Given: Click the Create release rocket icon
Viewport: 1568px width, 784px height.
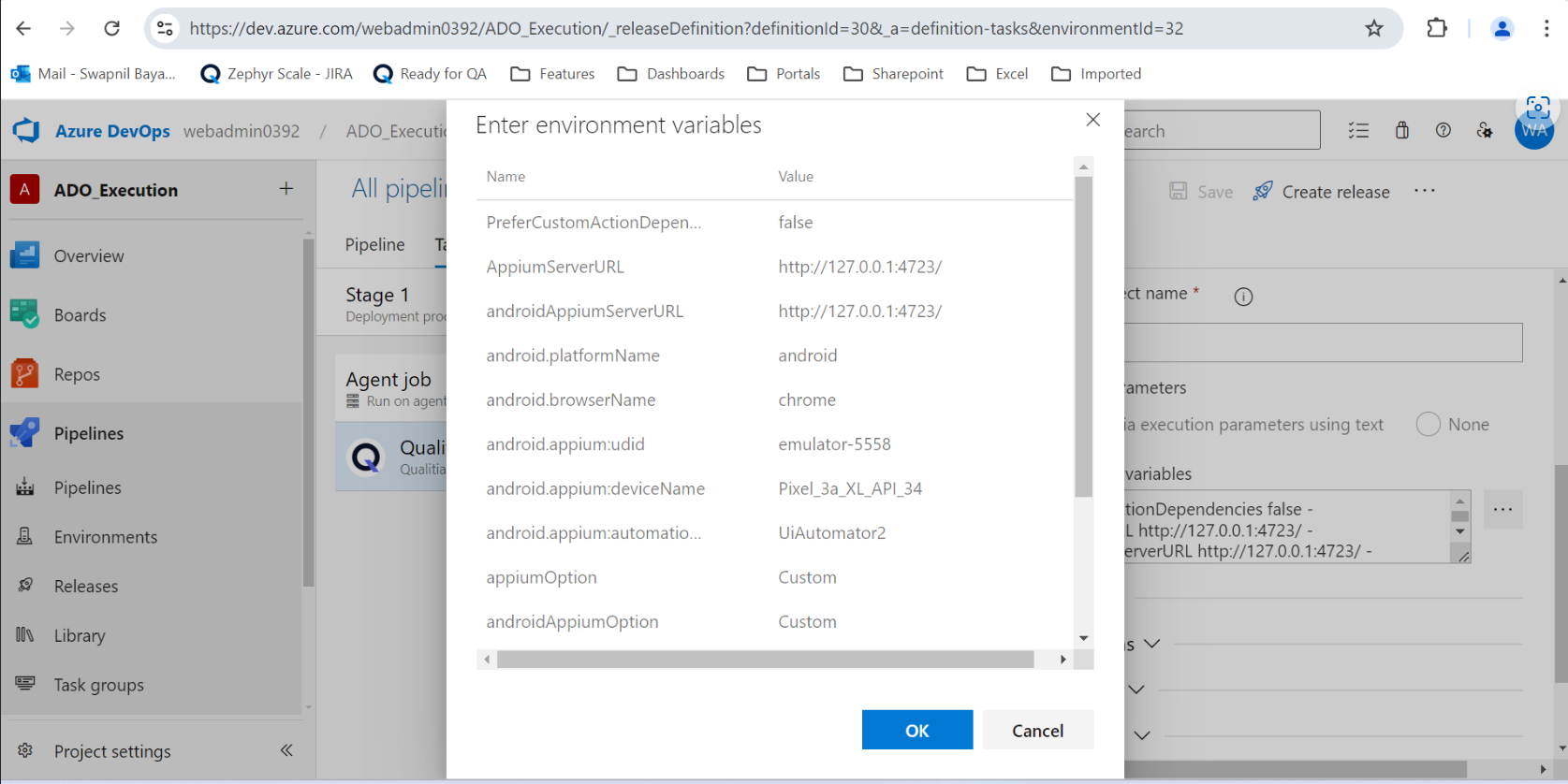Looking at the screenshot, I should click(x=1263, y=192).
